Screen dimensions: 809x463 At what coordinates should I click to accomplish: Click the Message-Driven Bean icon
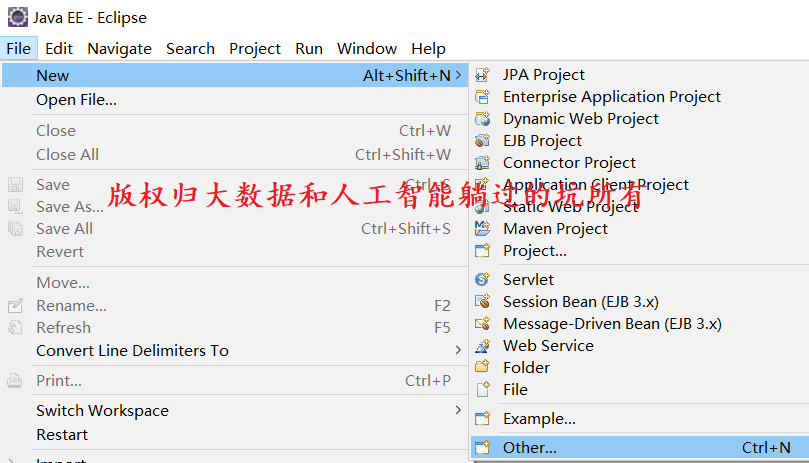[482, 324]
